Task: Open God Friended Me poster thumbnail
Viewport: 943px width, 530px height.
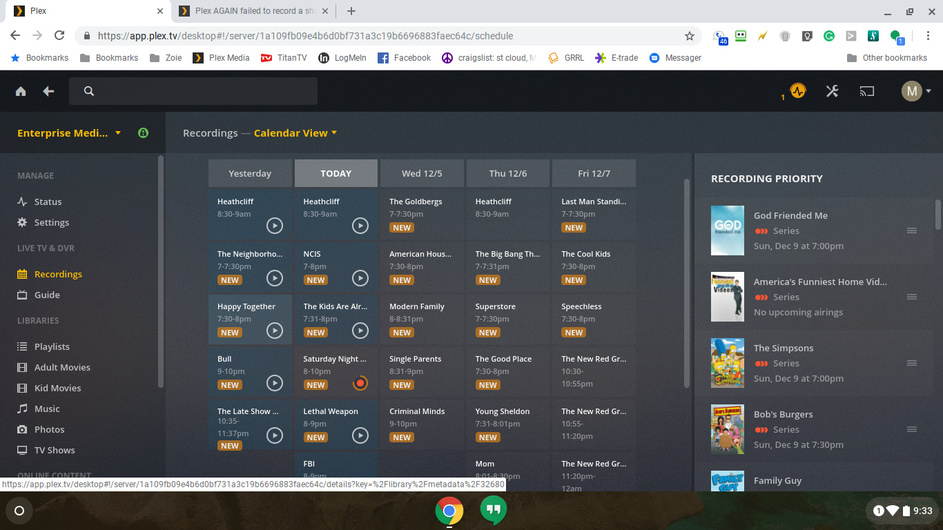Action: (x=727, y=230)
